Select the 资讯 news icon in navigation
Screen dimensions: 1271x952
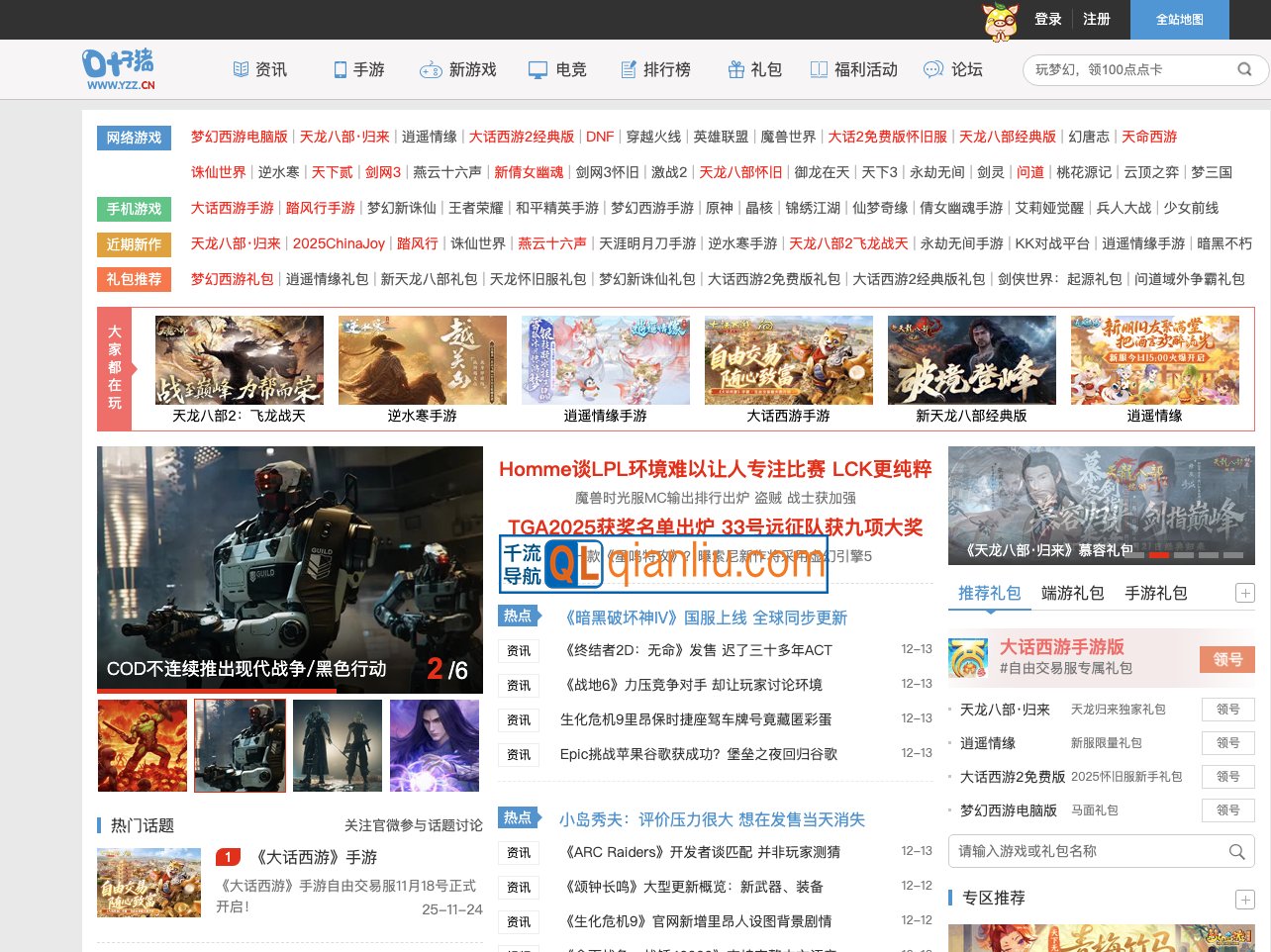pos(240,69)
